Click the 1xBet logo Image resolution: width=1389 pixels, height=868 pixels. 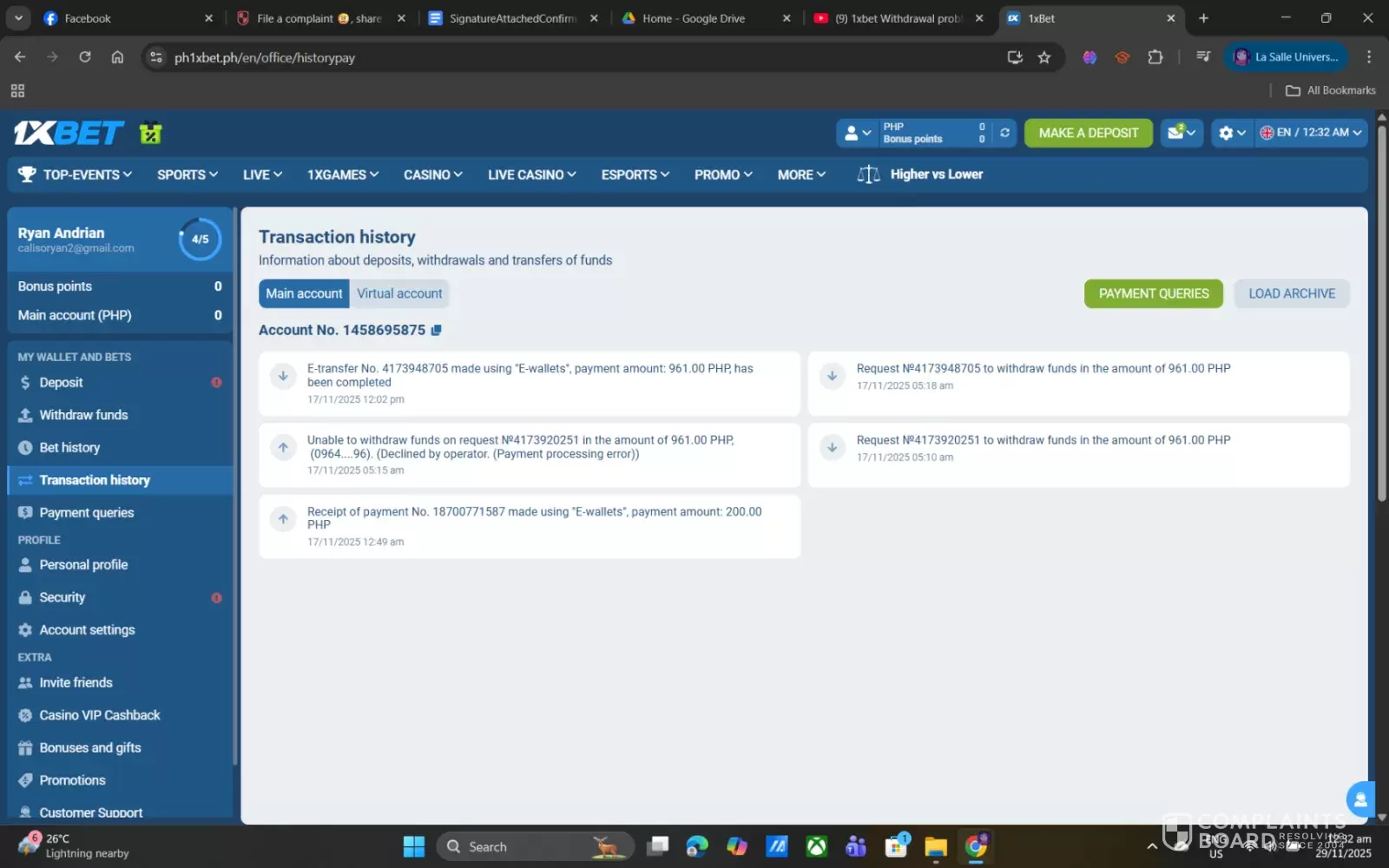(x=69, y=133)
